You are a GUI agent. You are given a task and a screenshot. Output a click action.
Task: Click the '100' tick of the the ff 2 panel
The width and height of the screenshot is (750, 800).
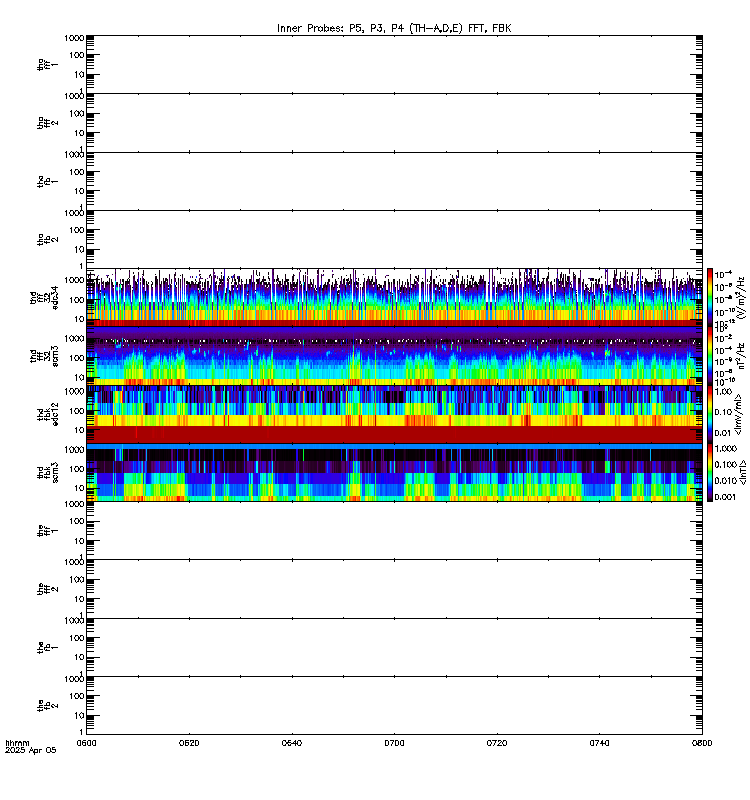(x=77, y=580)
